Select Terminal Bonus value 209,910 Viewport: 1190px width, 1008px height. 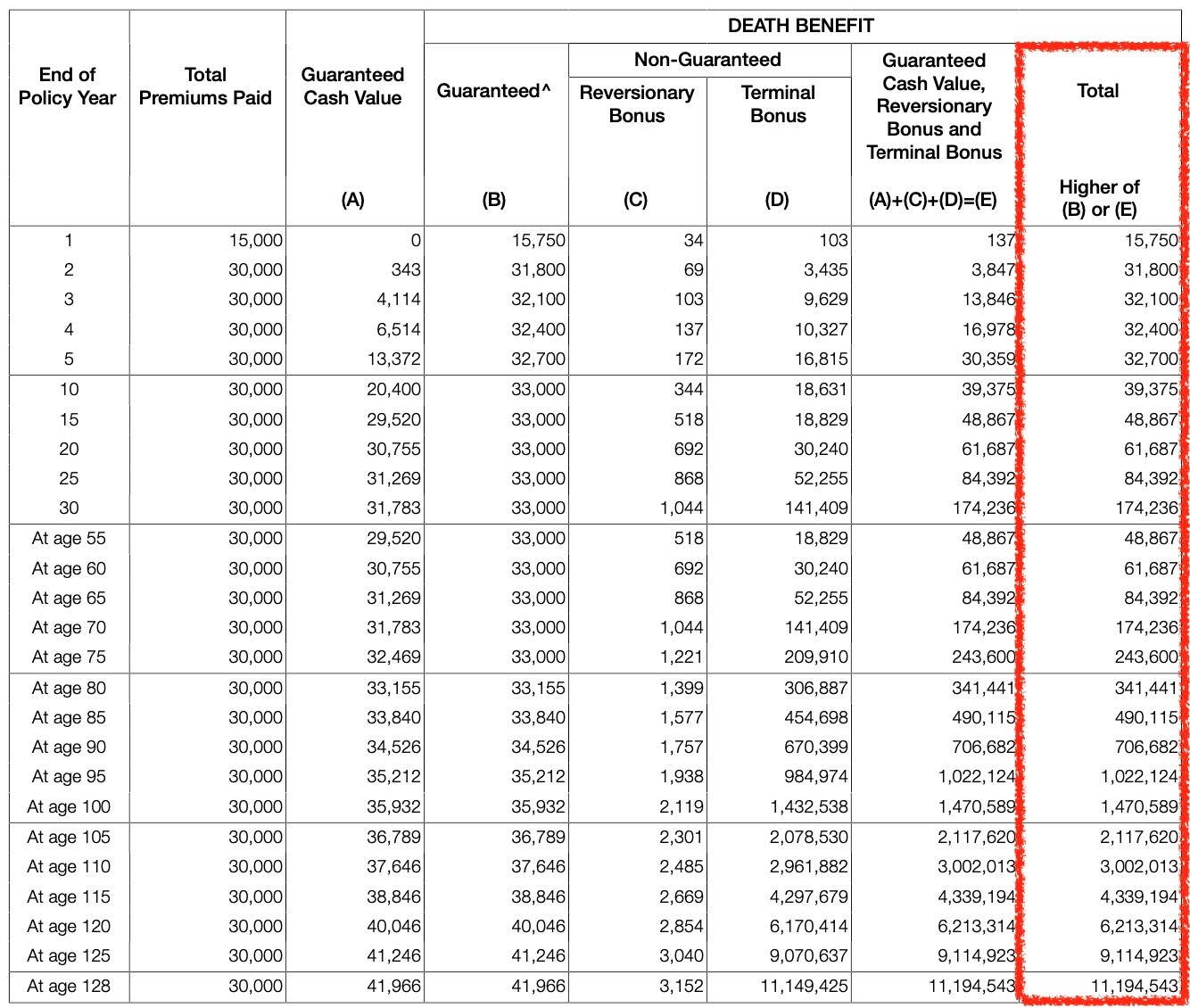[x=816, y=657]
